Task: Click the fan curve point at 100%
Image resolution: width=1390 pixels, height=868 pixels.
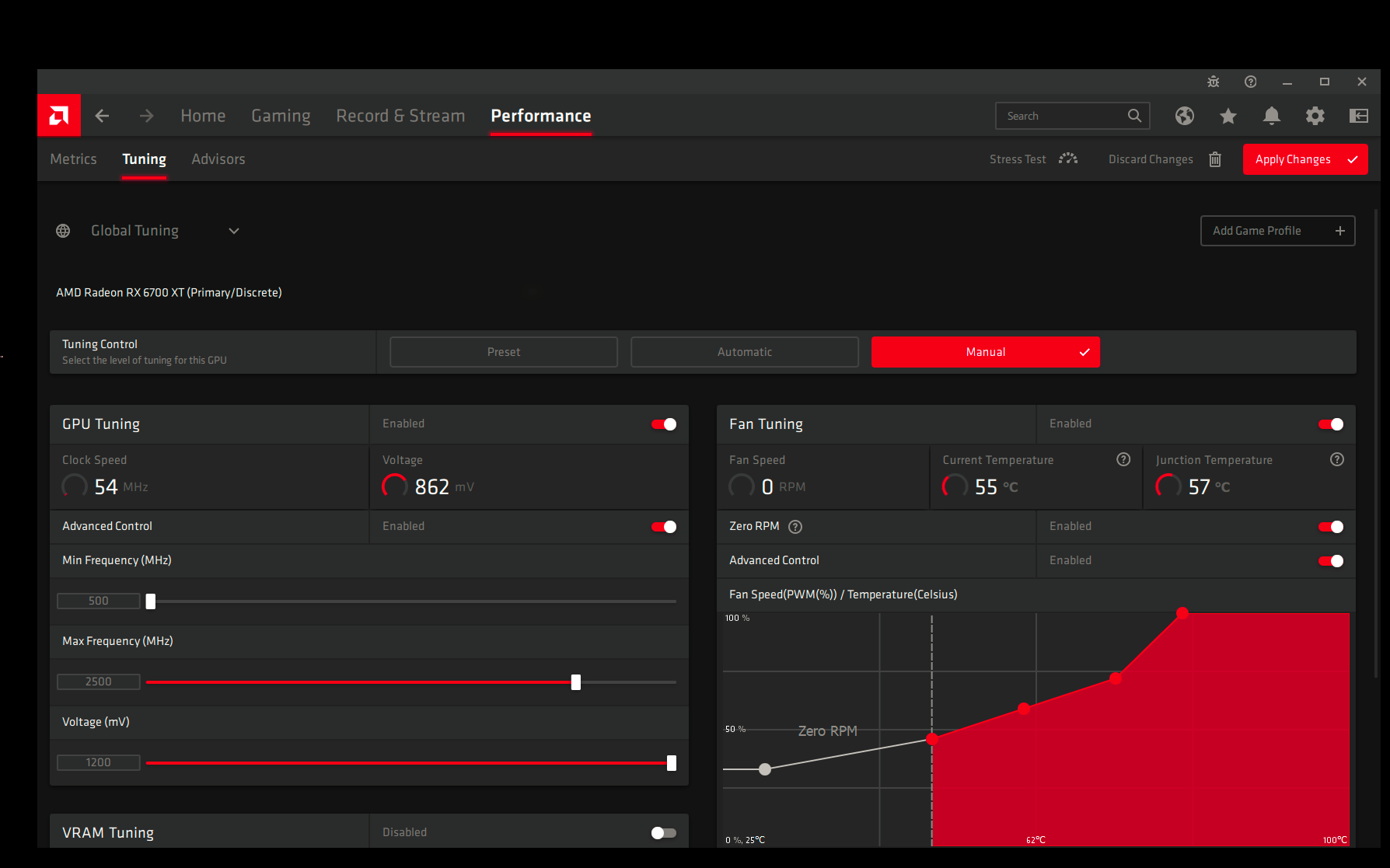Action: (1182, 613)
